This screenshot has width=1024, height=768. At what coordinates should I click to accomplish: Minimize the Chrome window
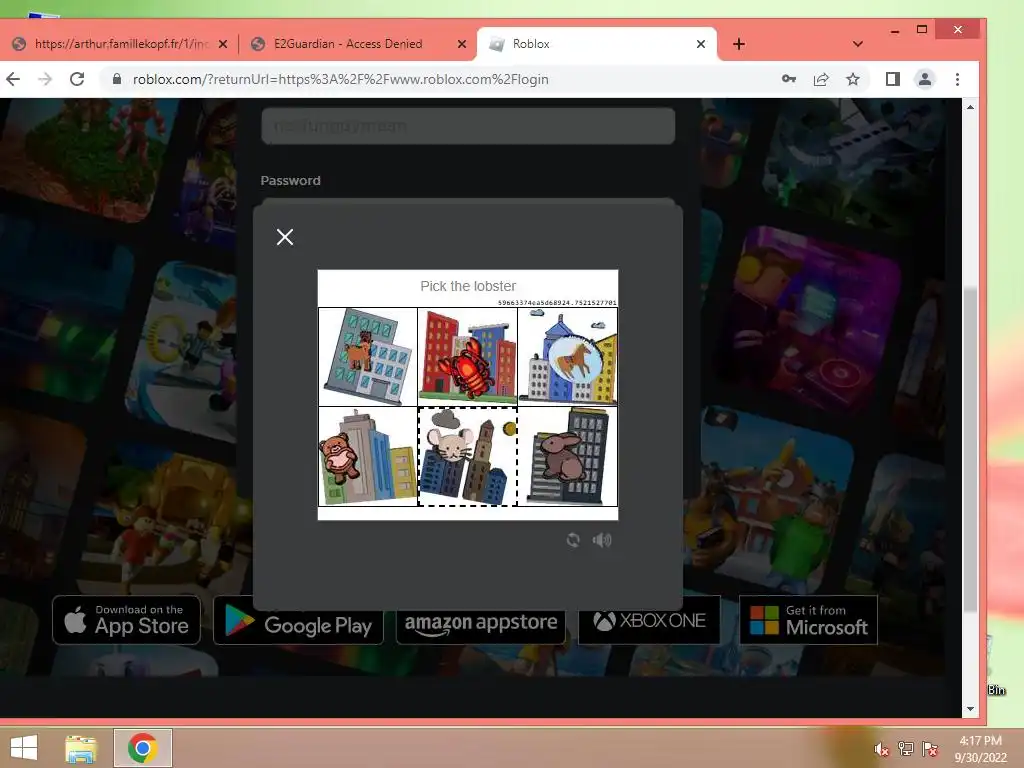[x=895, y=30]
